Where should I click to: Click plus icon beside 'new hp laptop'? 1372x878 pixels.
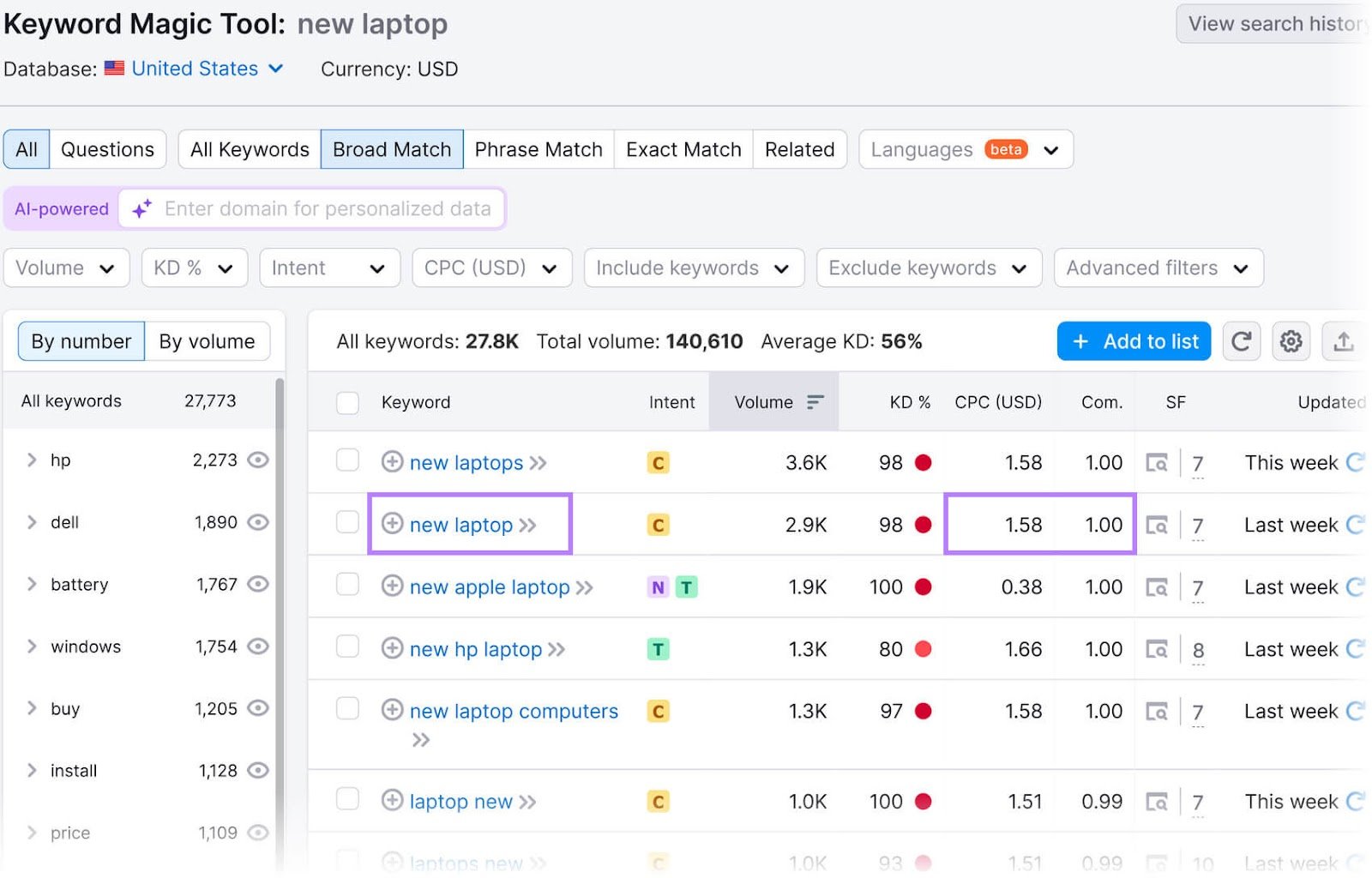coord(392,648)
